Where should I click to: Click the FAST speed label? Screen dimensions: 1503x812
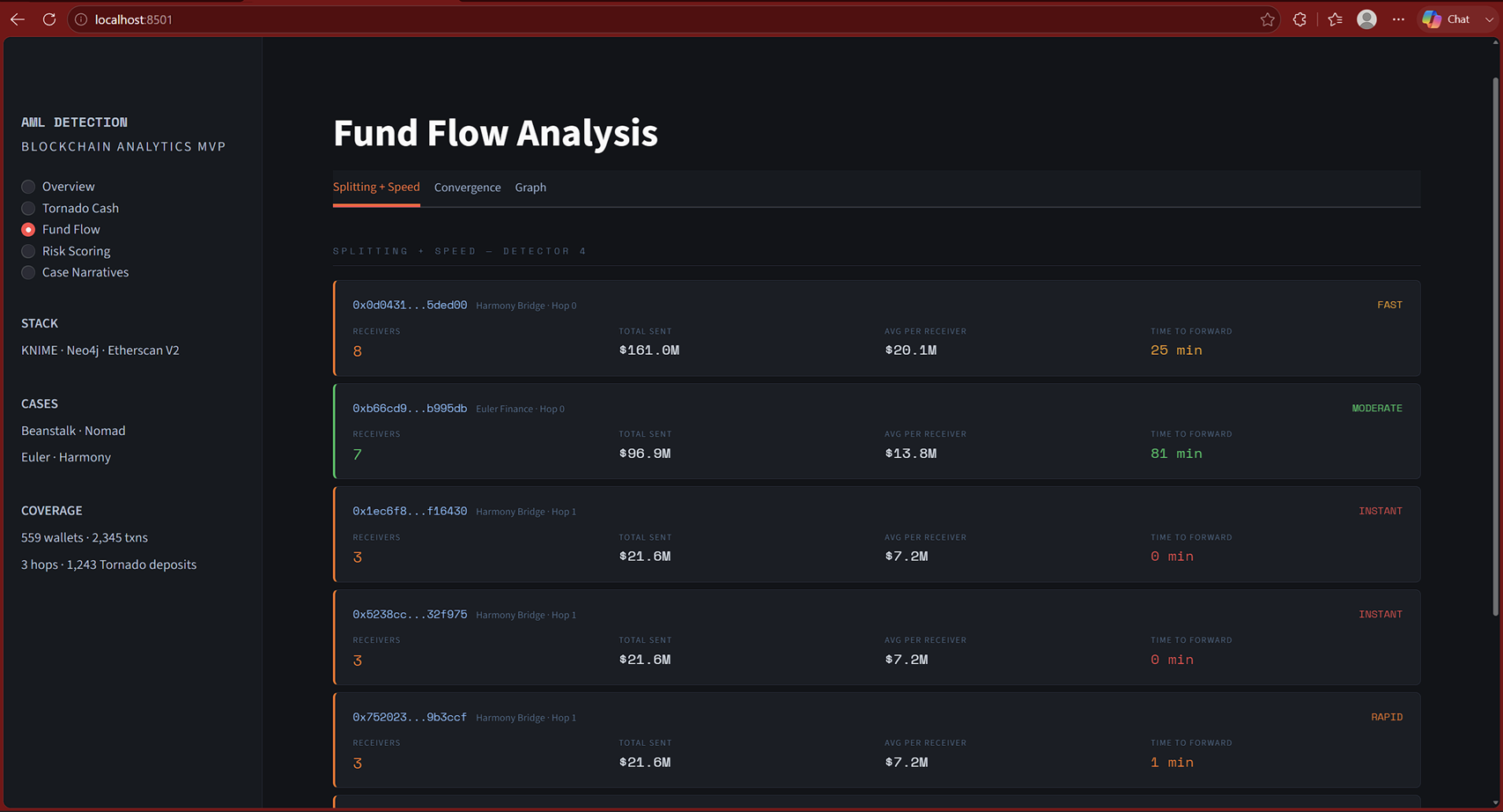coord(1389,305)
